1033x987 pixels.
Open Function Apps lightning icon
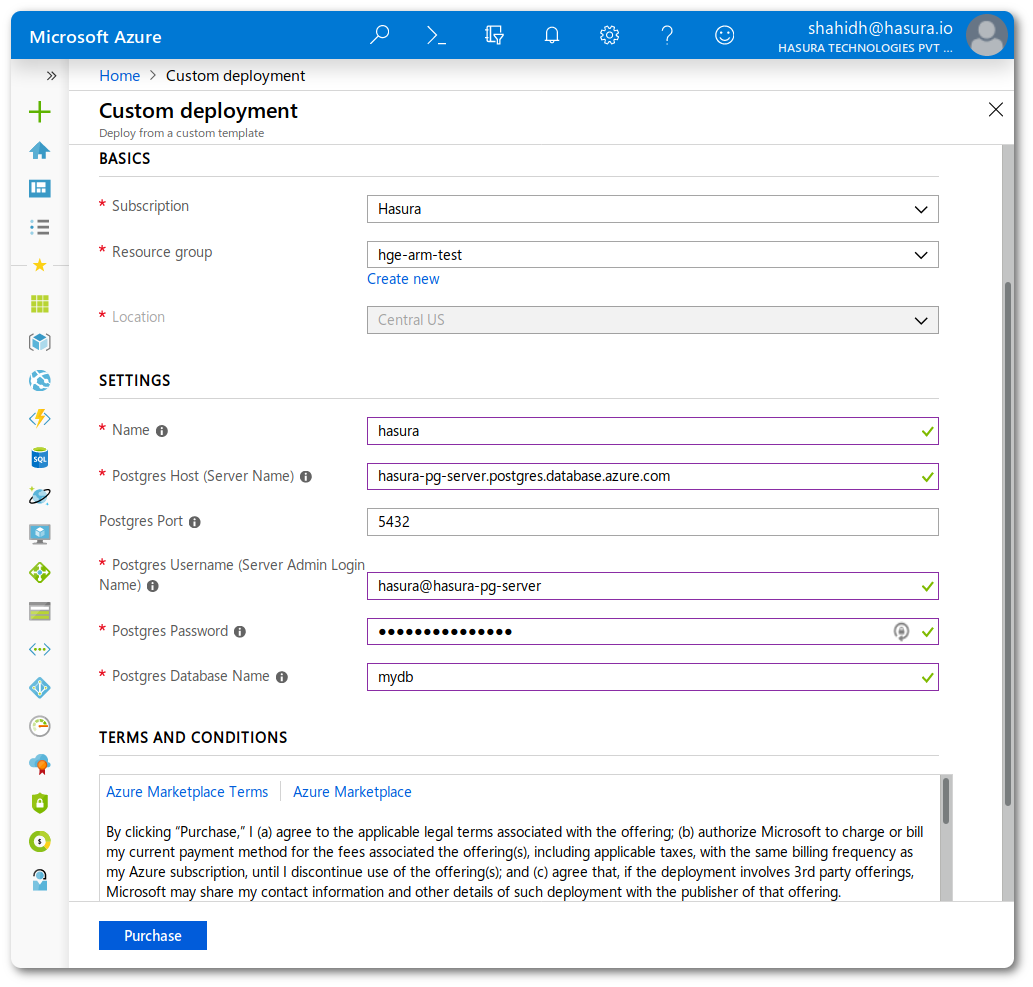coord(40,418)
